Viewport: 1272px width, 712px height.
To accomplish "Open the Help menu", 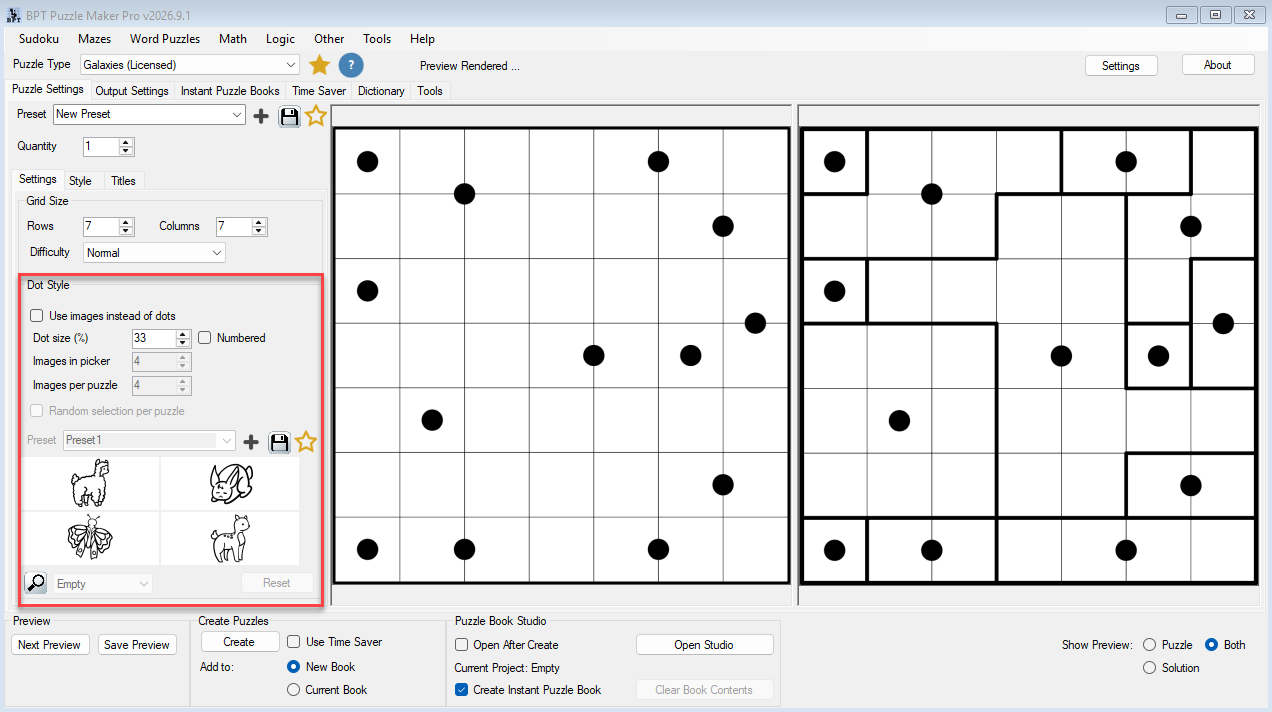I will tap(423, 39).
